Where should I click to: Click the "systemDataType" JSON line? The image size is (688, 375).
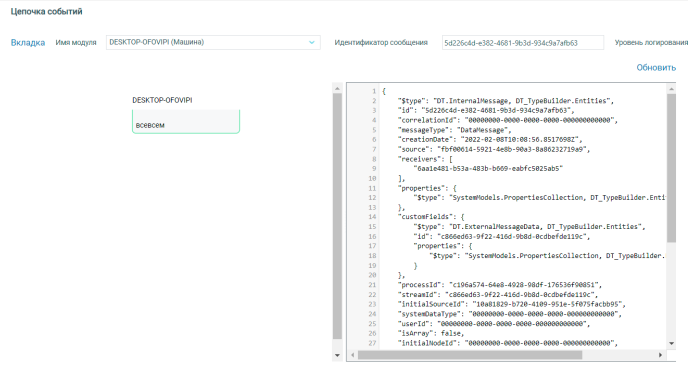pos(509,314)
